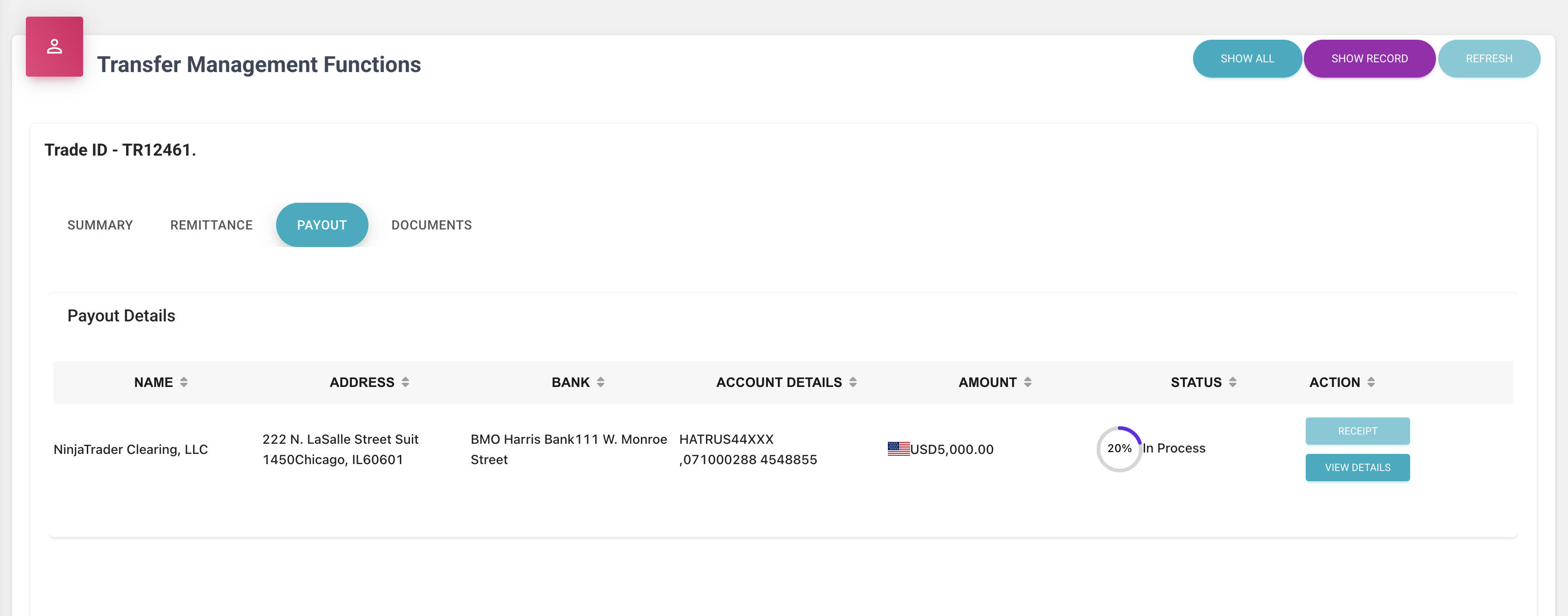
Task: Sort by Account Details column arrows
Action: pyautogui.click(x=853, y=382)
